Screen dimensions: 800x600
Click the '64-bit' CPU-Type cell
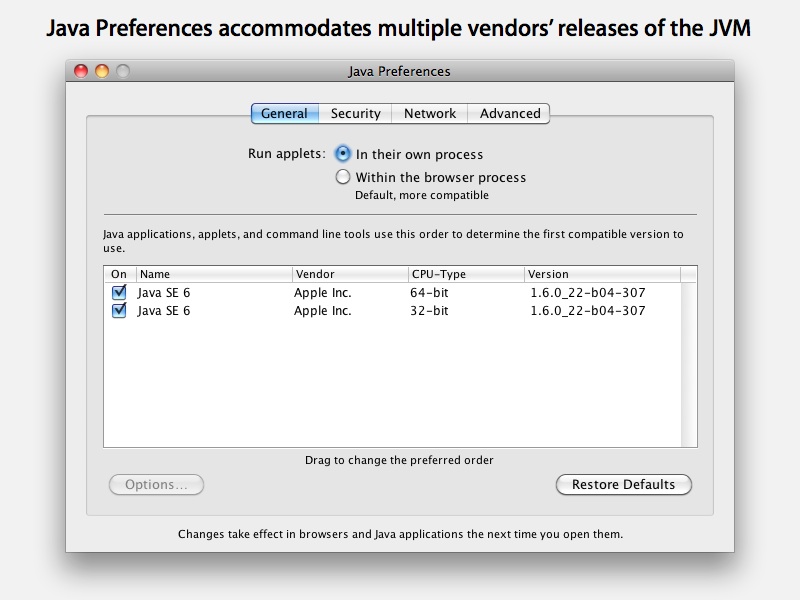[429, 292]
